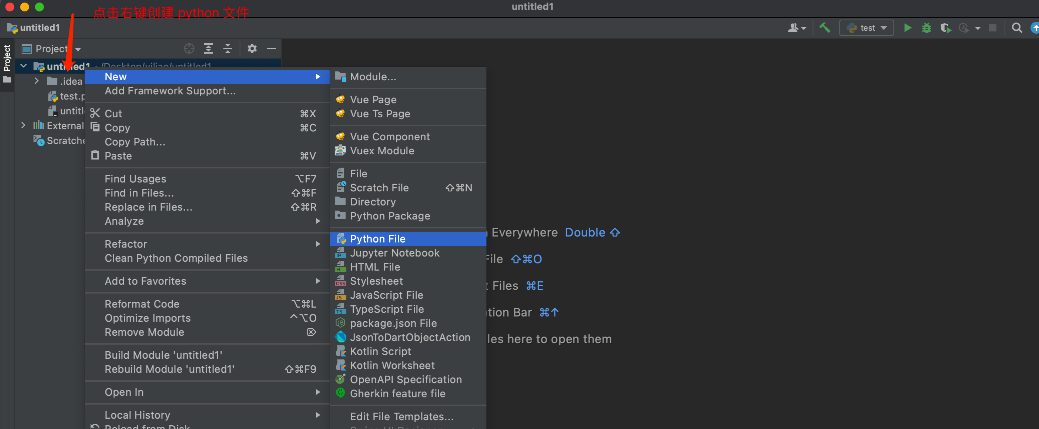Select TypeScript File in the New submenu
Viewport: 1039px width, 429px height.
pyautogui.click(x=408, y=309)
